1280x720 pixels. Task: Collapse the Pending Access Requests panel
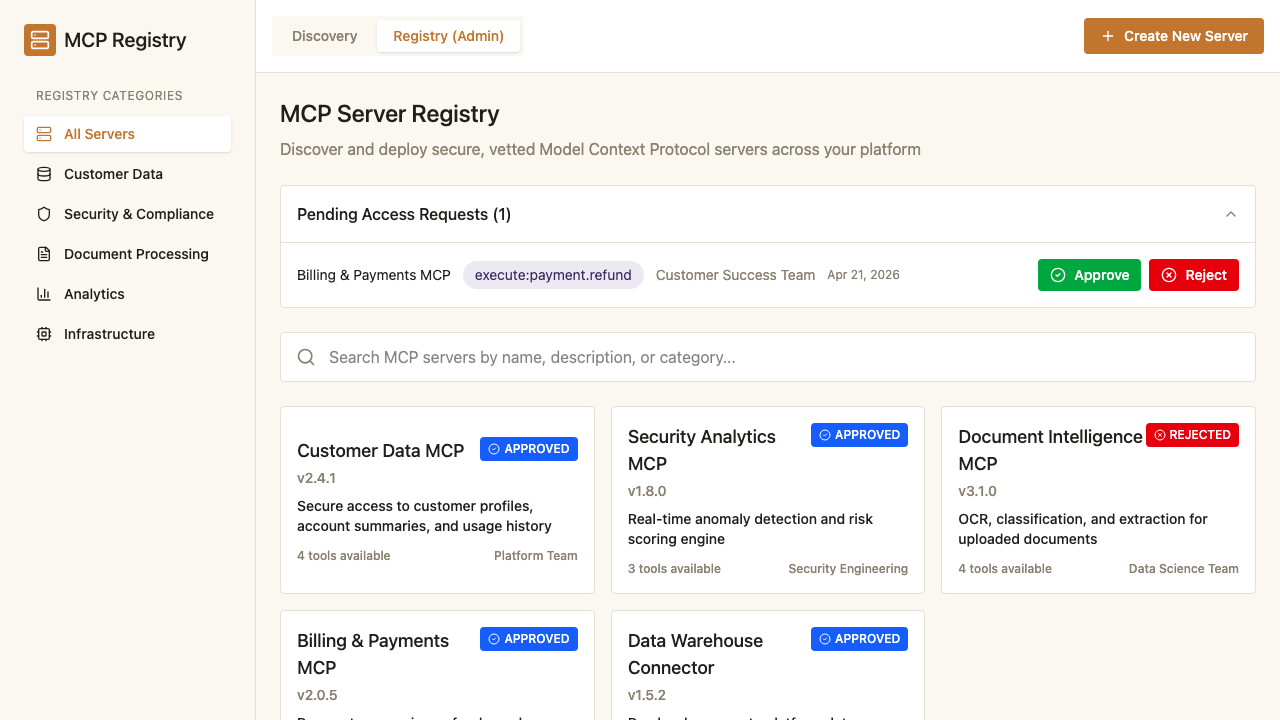(1231, 214)
